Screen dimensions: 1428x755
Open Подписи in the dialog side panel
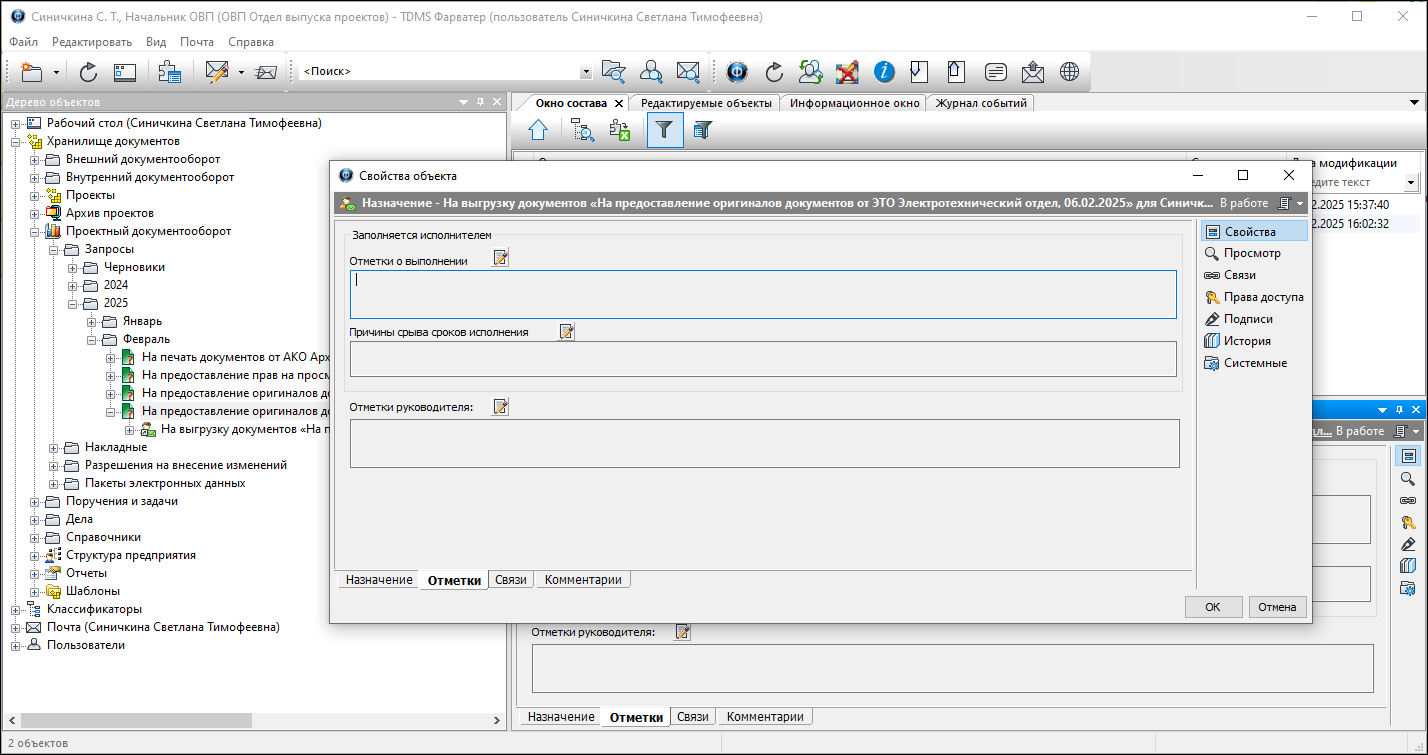click(x=1238, y=319)
